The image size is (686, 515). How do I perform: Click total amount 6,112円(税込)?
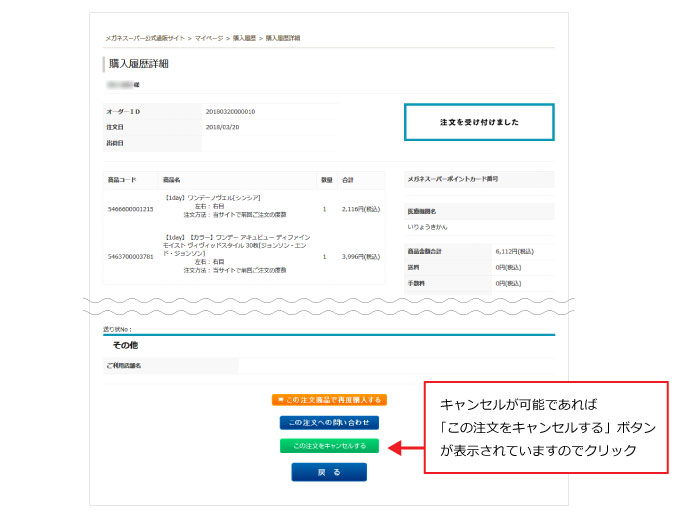[514, 252]
